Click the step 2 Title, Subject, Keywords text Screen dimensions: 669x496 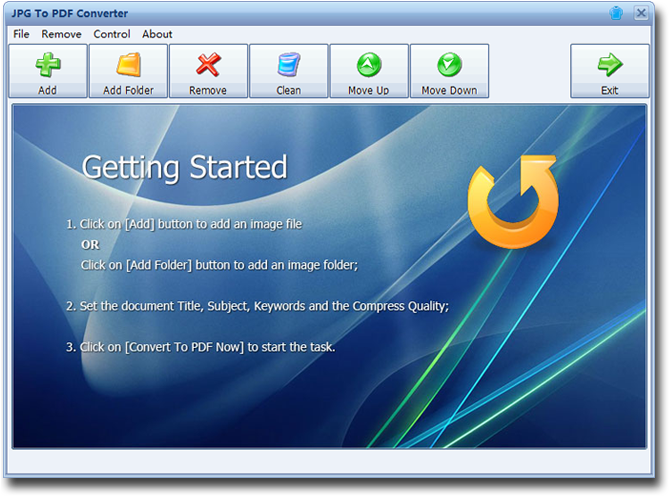pos(257,306)
